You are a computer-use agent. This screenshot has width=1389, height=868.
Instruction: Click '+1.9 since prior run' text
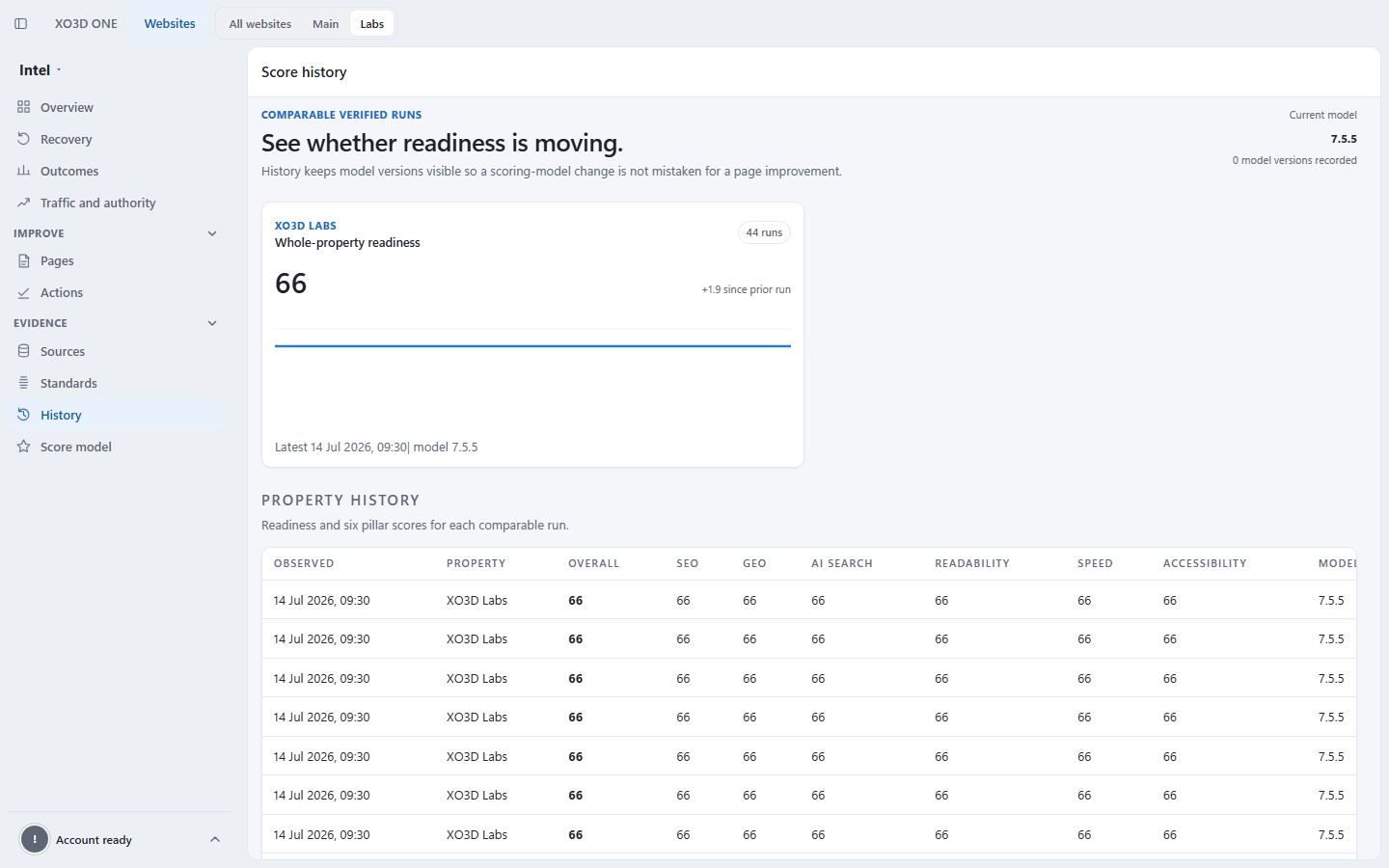pyautogui.click(x=746, y=289)
